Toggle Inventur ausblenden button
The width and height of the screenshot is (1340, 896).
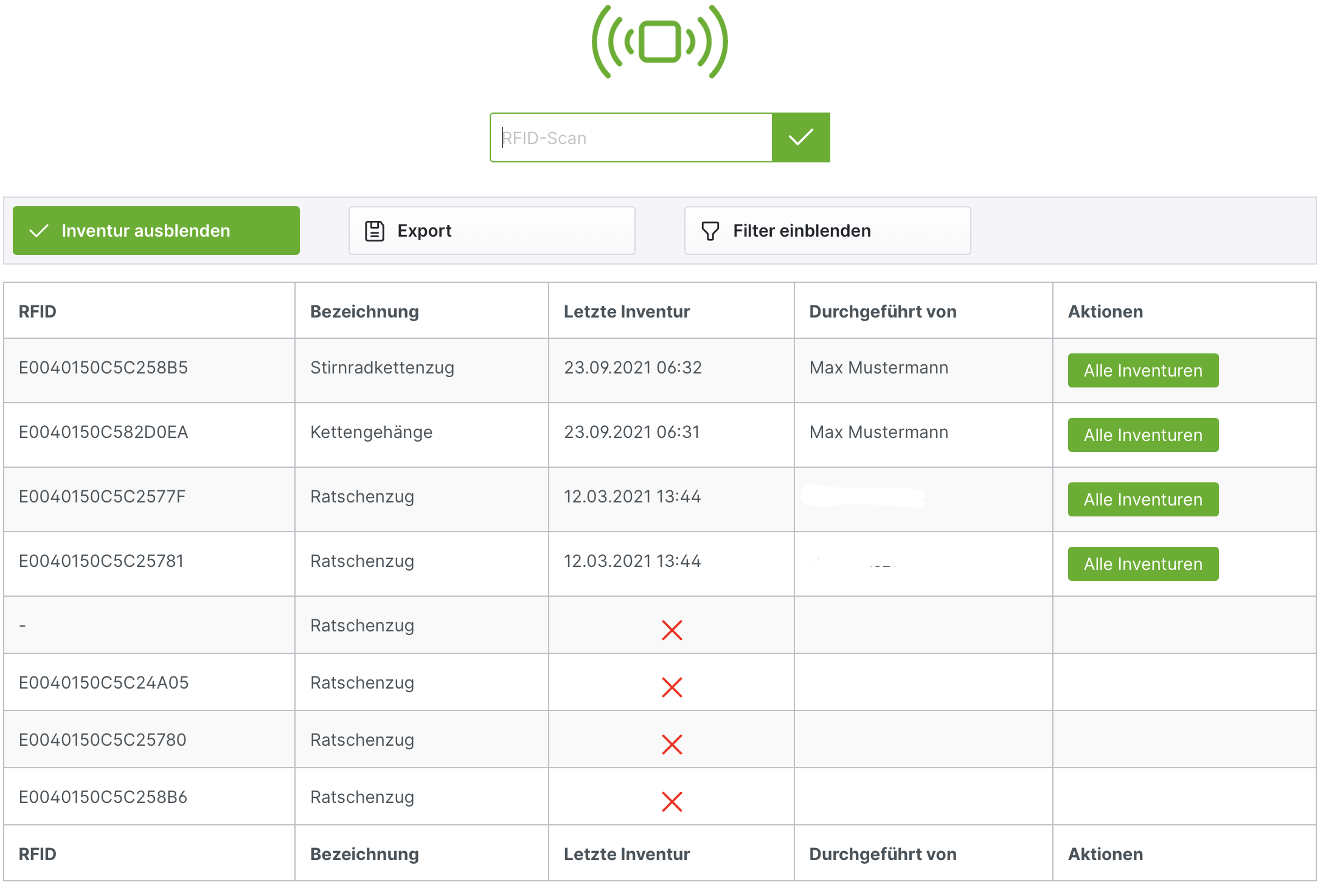tap(156, 231)
